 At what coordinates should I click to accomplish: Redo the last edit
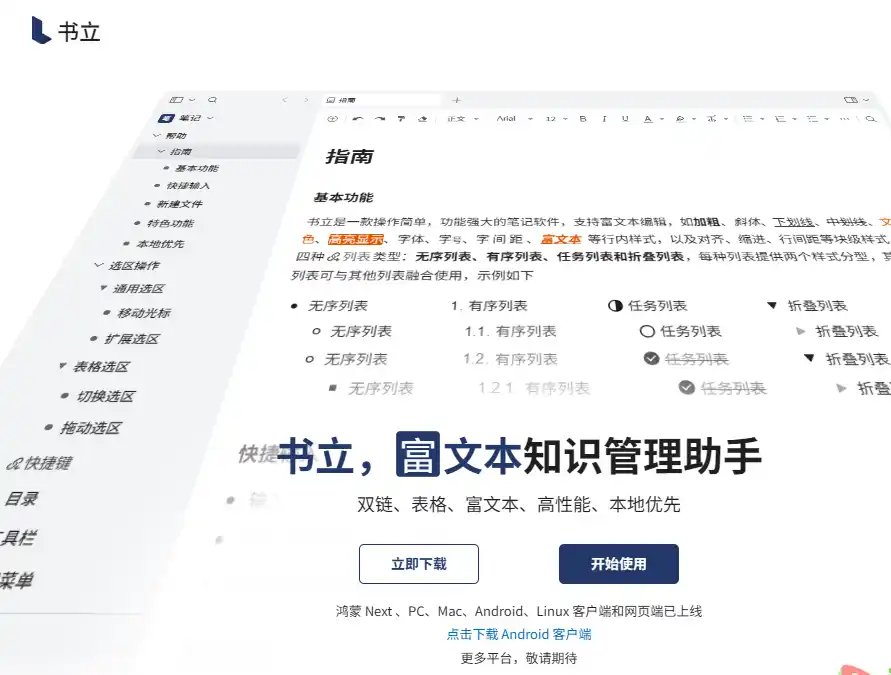(380, 119)
